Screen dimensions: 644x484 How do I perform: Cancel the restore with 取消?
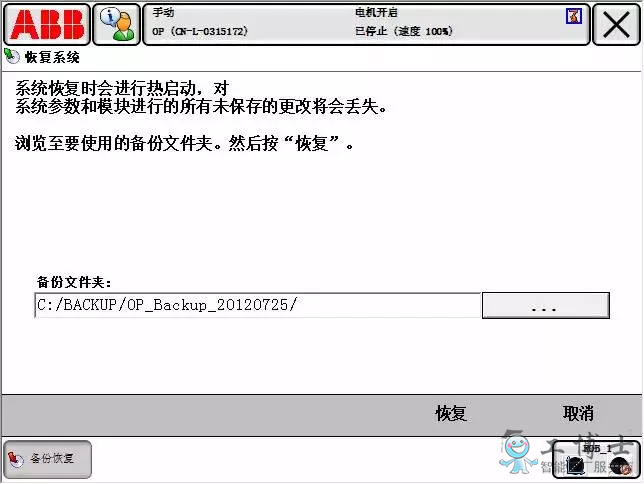[578, 413]
